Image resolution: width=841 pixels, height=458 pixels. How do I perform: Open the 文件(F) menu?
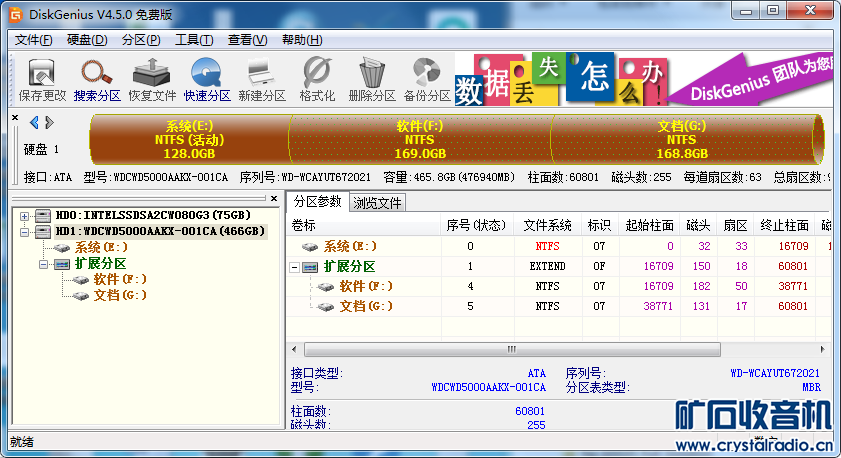(33, 40)
